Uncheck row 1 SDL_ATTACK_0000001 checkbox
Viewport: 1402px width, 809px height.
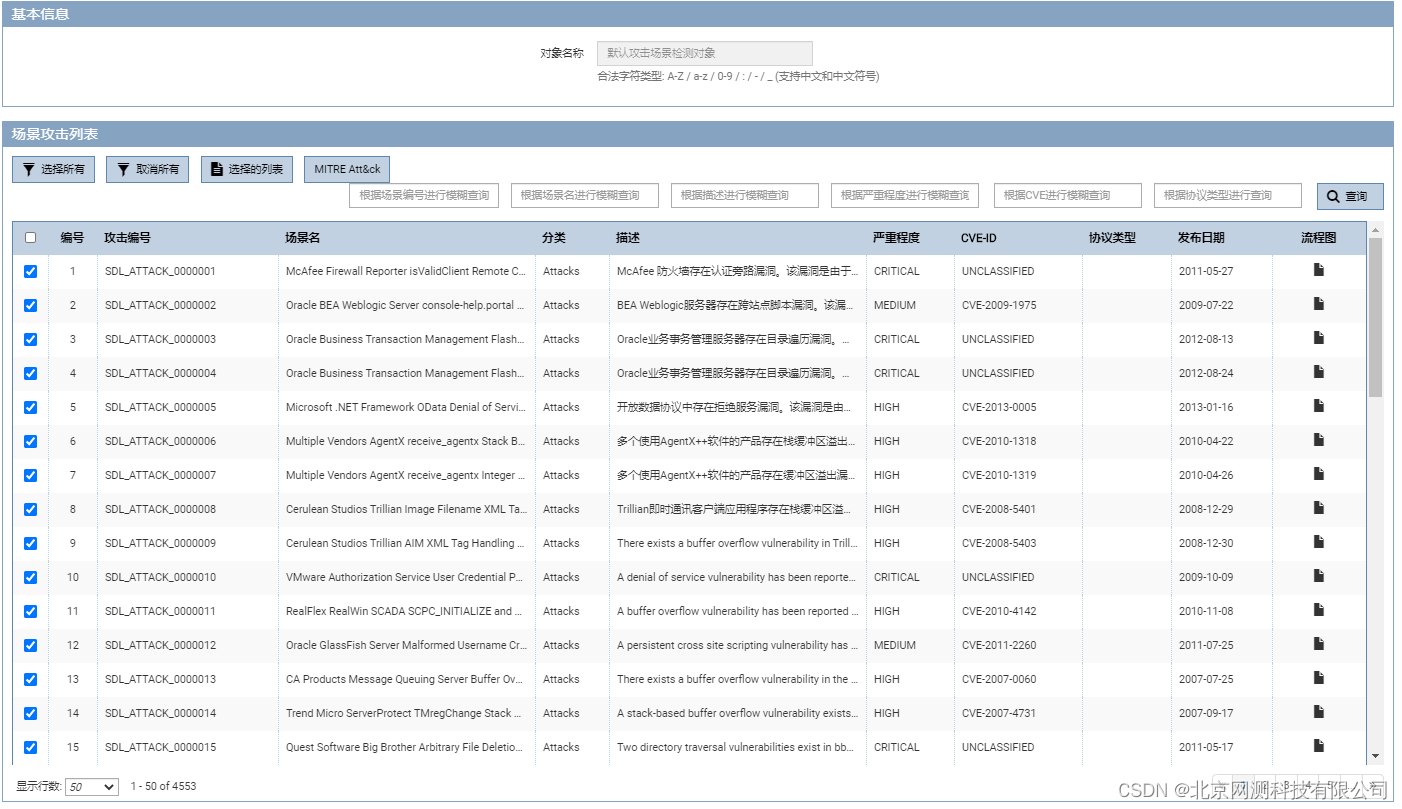coord(30,271)
